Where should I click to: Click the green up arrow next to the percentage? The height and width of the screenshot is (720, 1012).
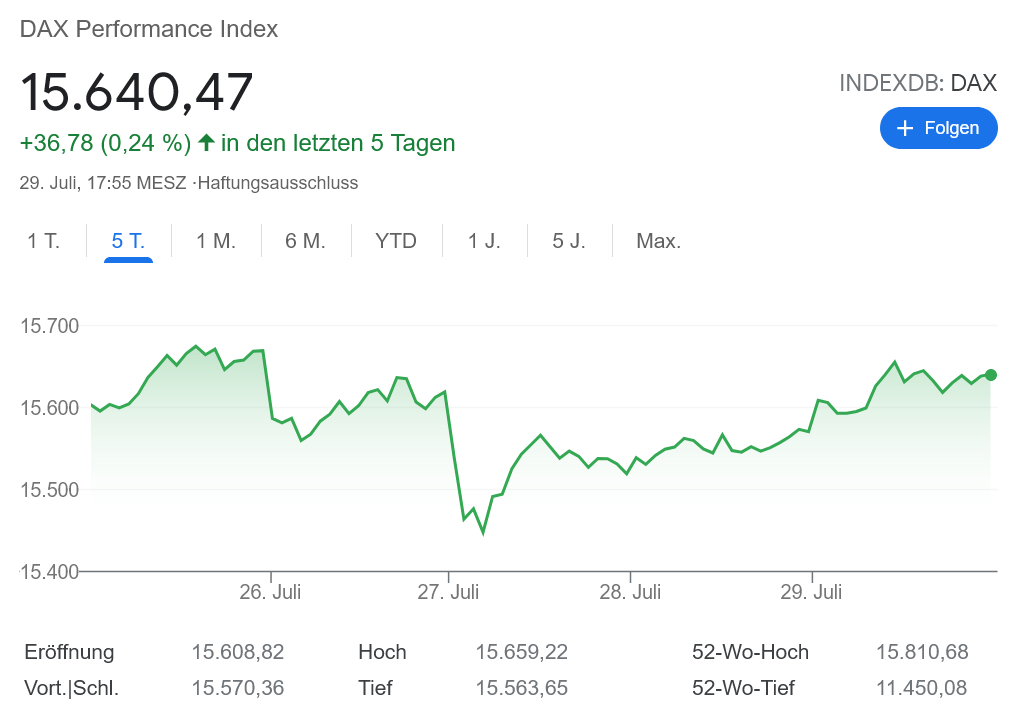(x=205, y=143)
